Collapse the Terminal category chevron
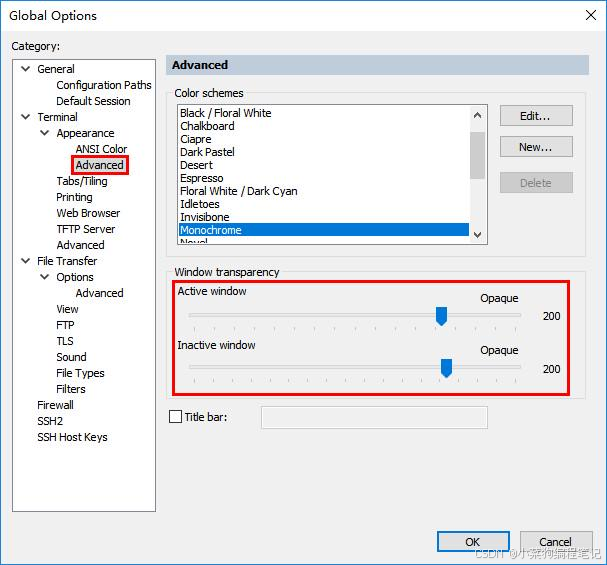Screen dimensions: 607x565 click(26, 116)
